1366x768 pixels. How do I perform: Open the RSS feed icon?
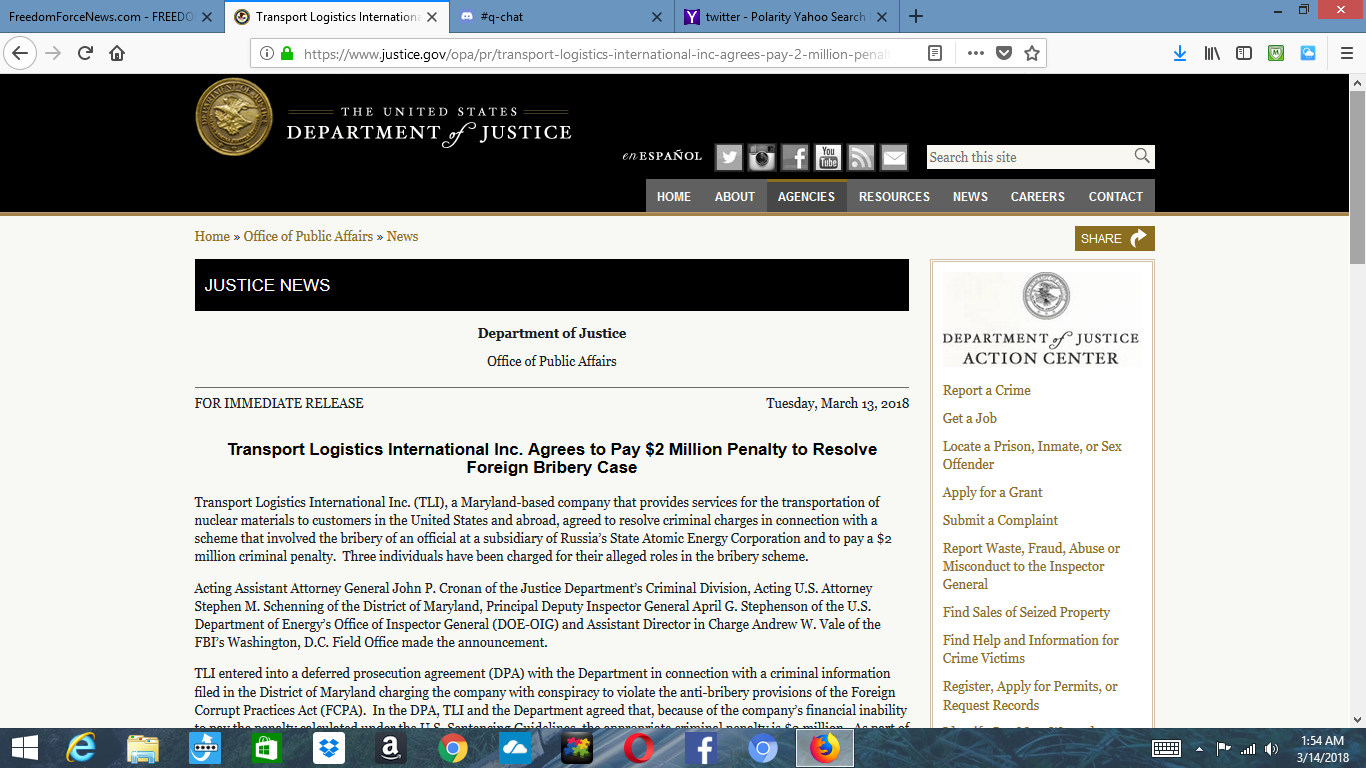[861, 157]
